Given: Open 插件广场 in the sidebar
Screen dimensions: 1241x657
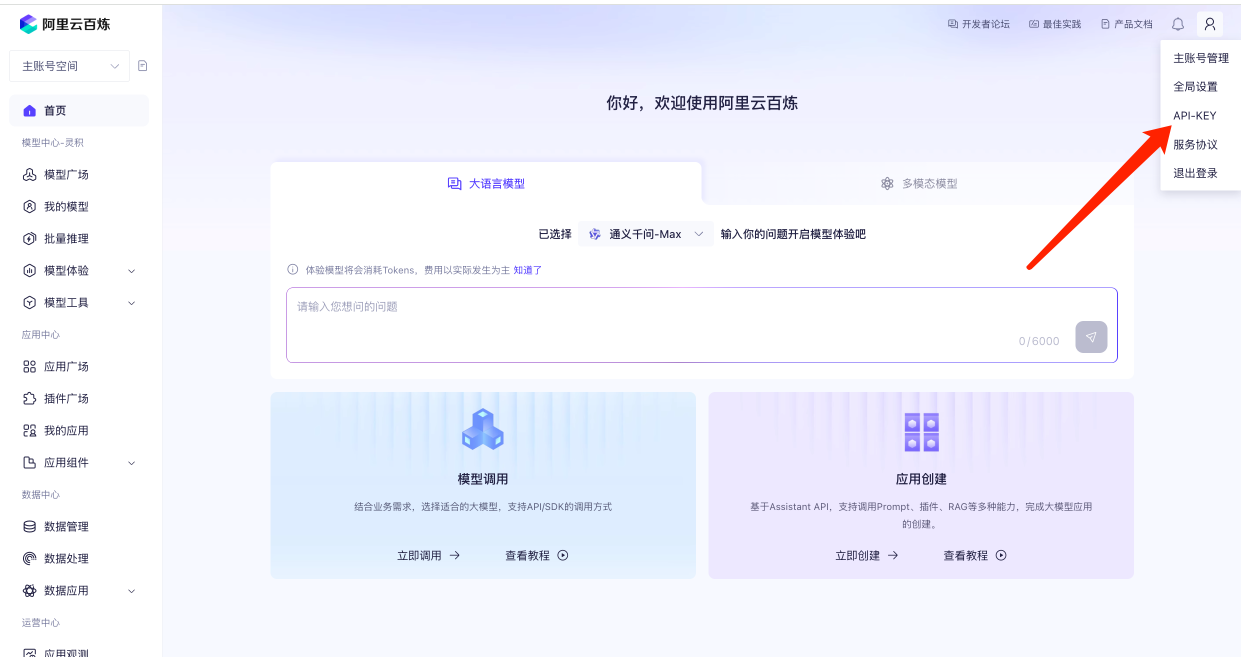Looking at the screenshot, I should (x=66, y=399).
